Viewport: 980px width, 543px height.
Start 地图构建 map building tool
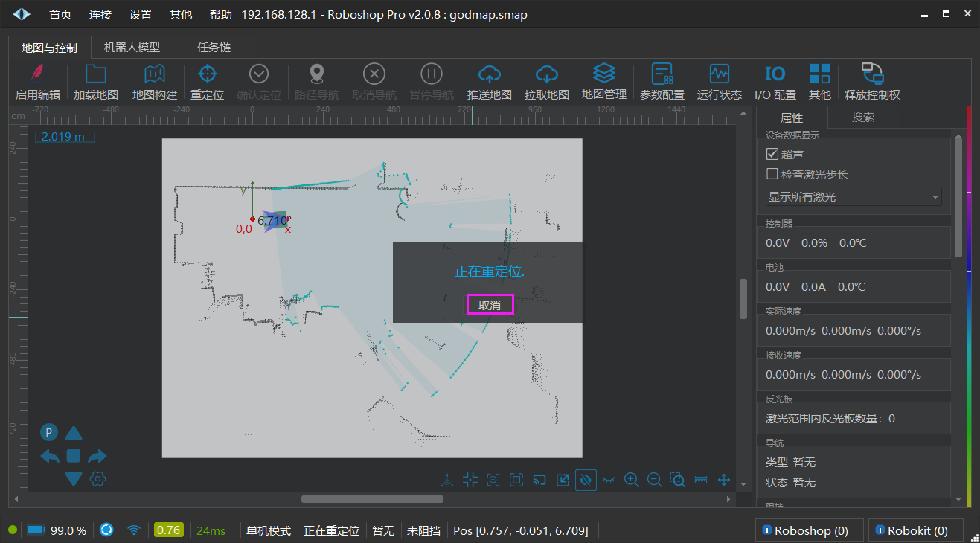point(154,74)
